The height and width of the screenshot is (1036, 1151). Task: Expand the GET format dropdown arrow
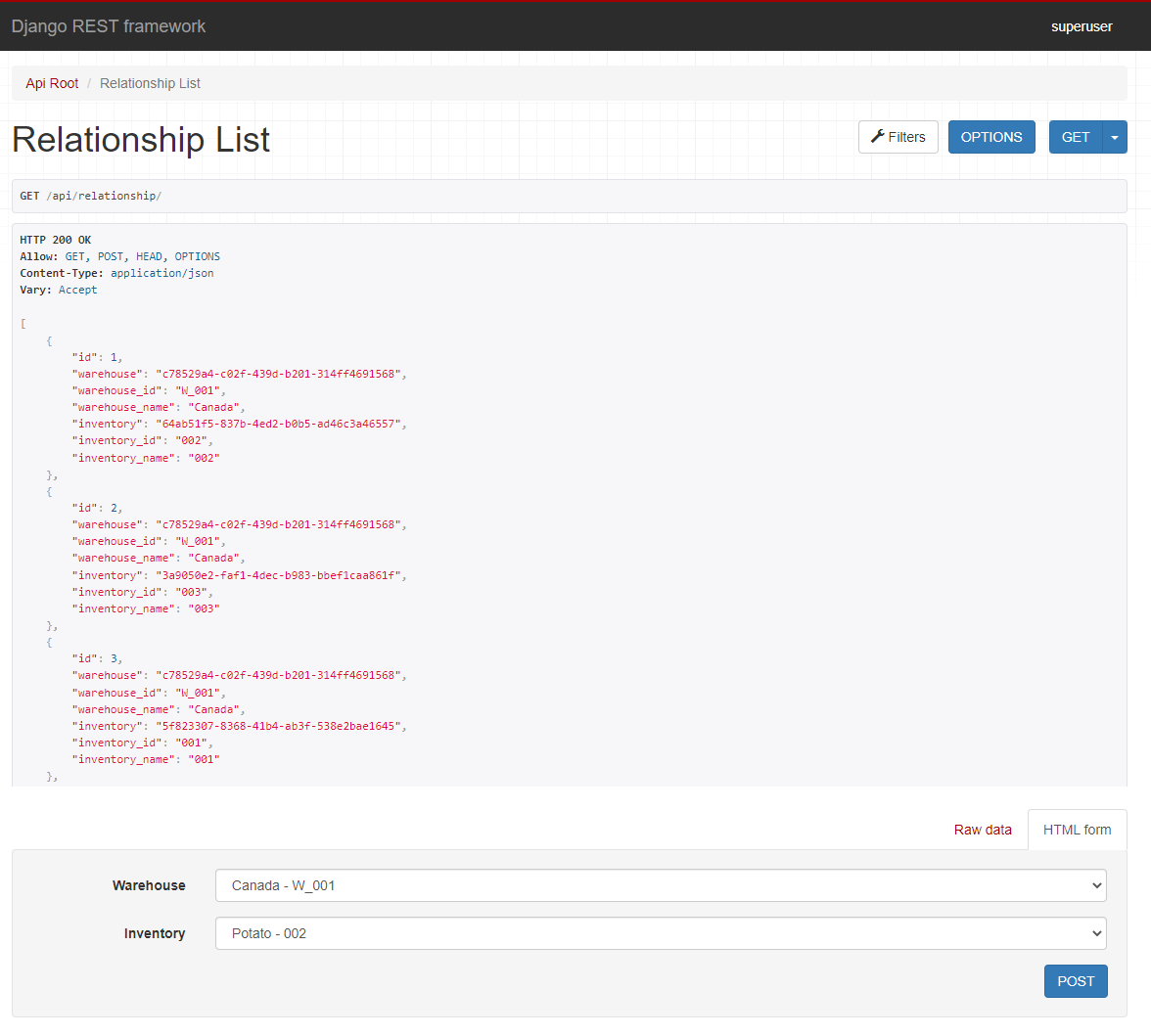click(1114, 137)
